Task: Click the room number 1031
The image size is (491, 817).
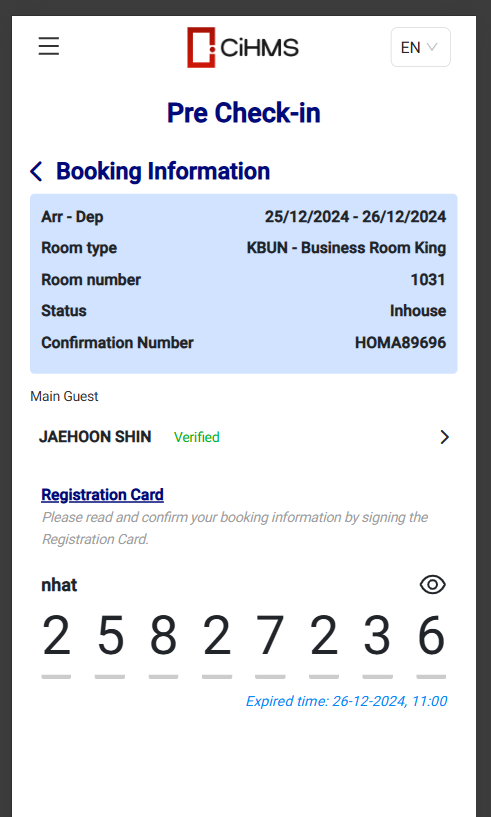Action: (x=428, y=280)
